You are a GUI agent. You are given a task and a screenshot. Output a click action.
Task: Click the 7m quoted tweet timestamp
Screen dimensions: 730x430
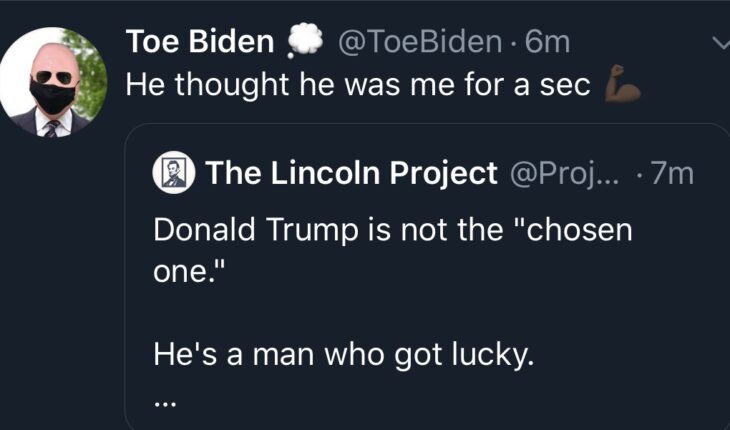[671, 174]
